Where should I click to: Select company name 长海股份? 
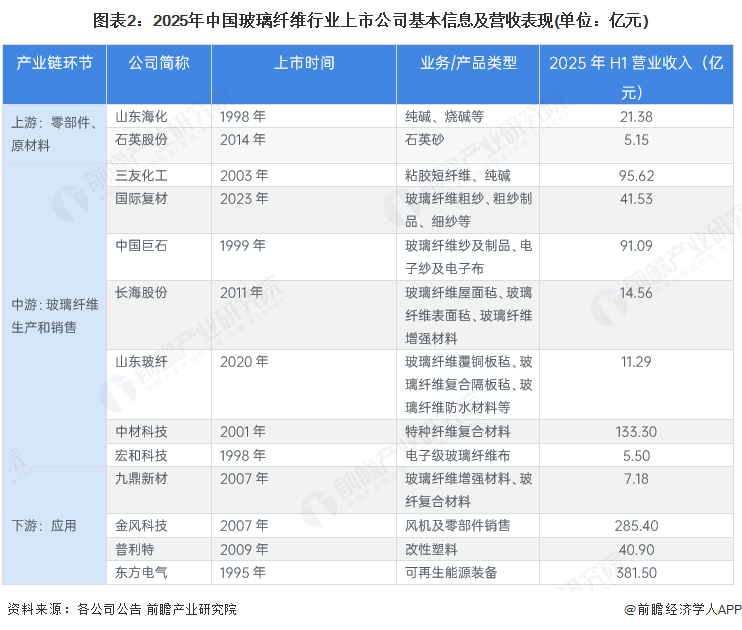[141, 293]
